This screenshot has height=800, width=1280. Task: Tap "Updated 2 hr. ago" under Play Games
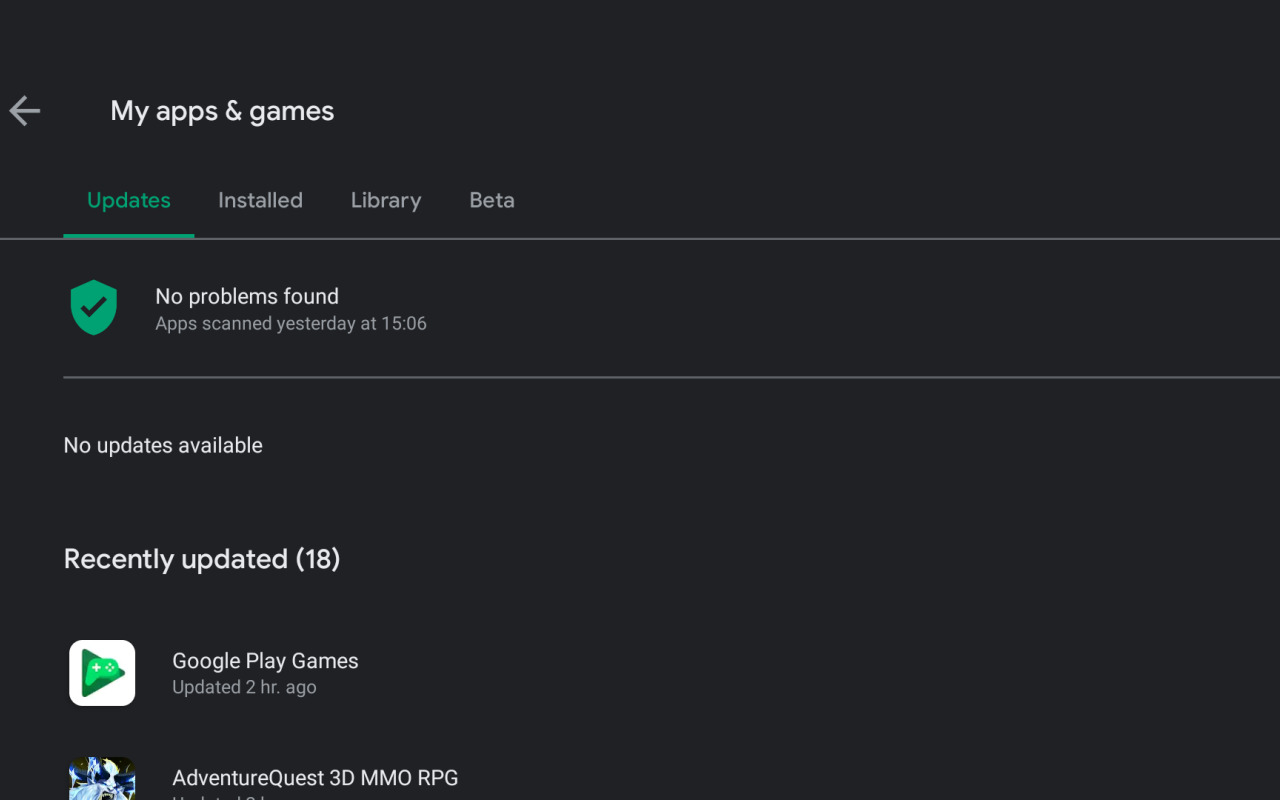244,687
